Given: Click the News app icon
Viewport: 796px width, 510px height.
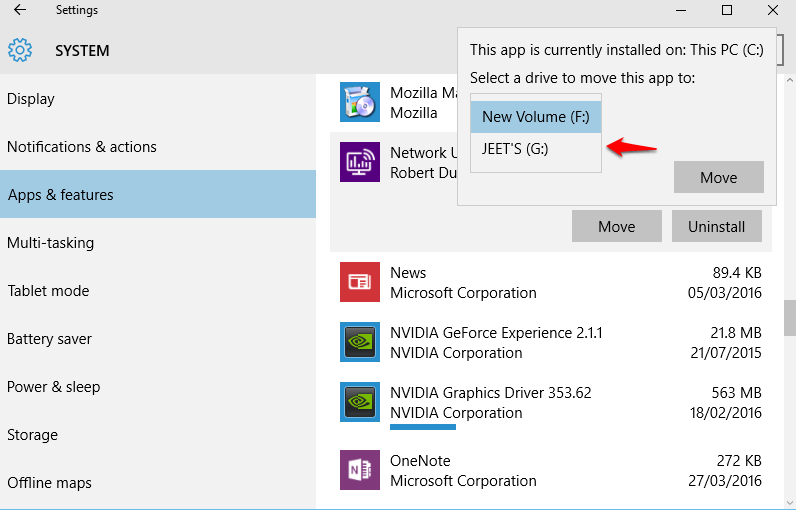Looking at the screenshot, I should pos(360,282).
